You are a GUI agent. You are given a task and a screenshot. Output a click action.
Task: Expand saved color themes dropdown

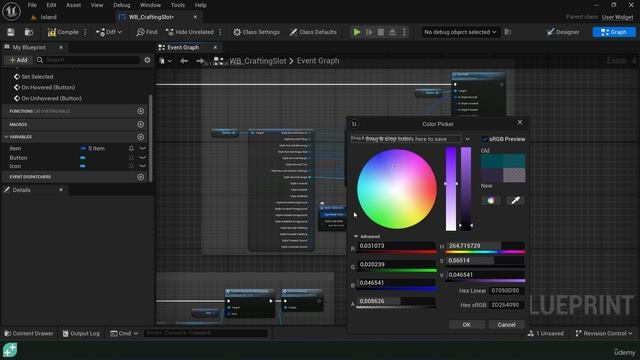point(467,139)
